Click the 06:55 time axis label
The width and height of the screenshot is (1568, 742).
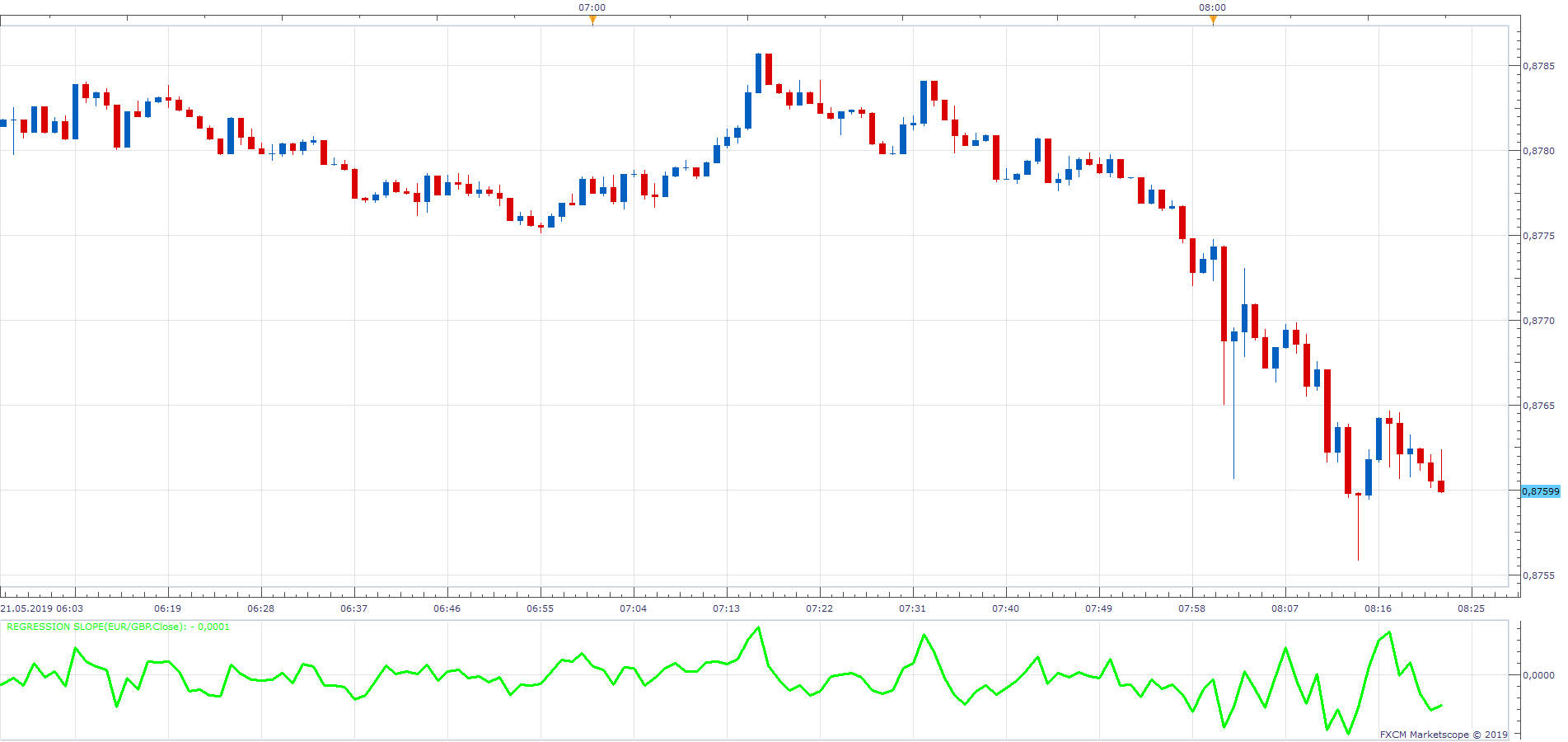point(541,608)
